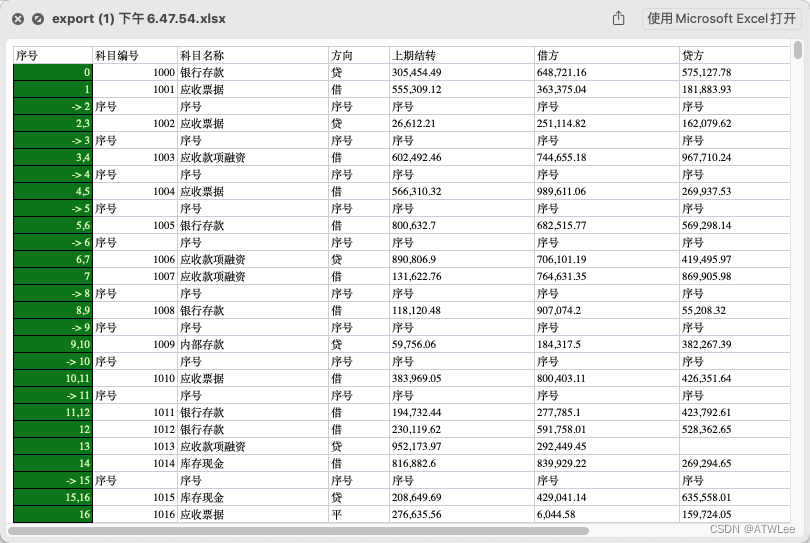The width and height of the screenshot is (810, 543).
Task: Click the green index cell '11,12'
Action: point(53,413)
